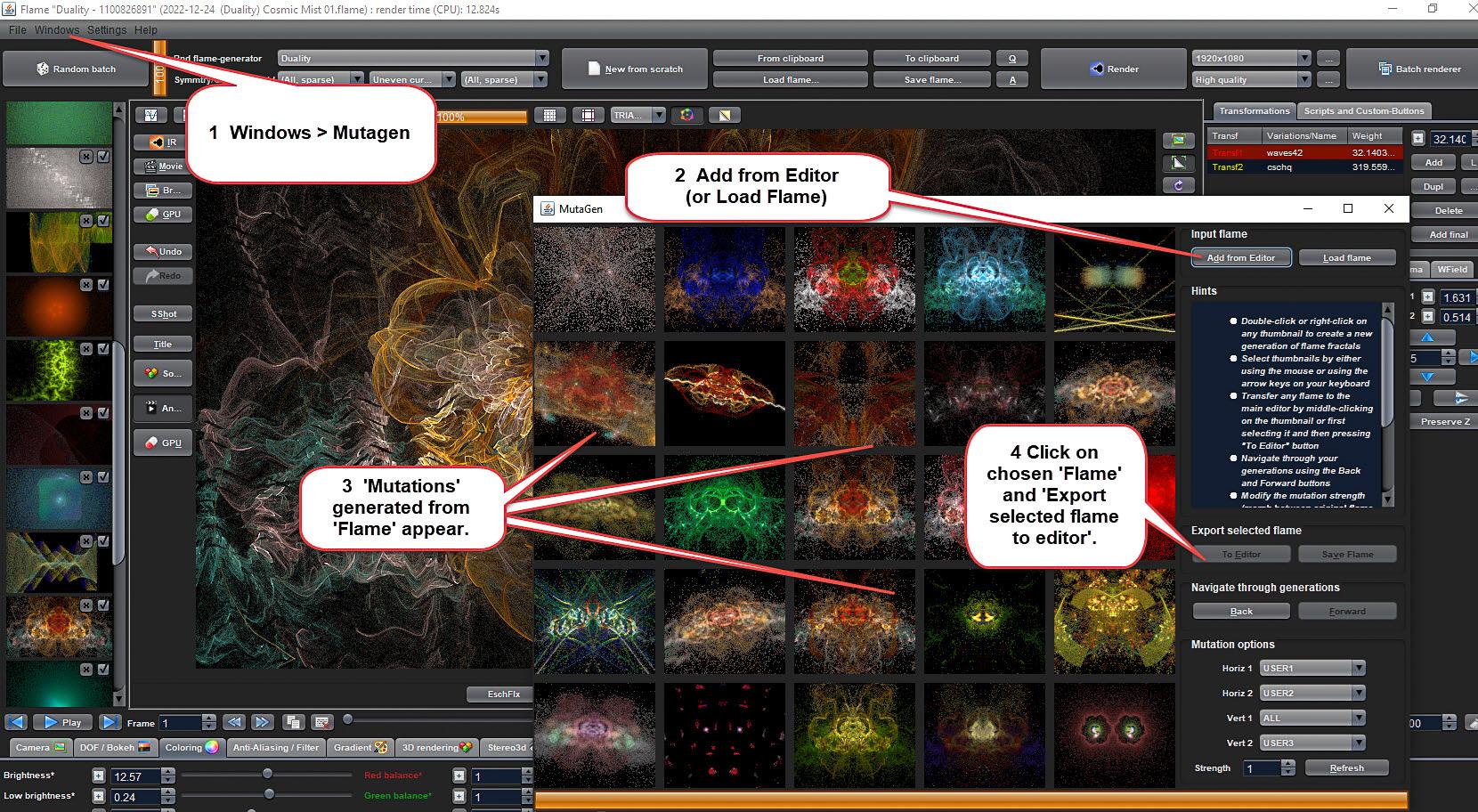Viewport: 1478px width, 812px height.
Task: Open the Windows menu
Action: pos(57,30)
